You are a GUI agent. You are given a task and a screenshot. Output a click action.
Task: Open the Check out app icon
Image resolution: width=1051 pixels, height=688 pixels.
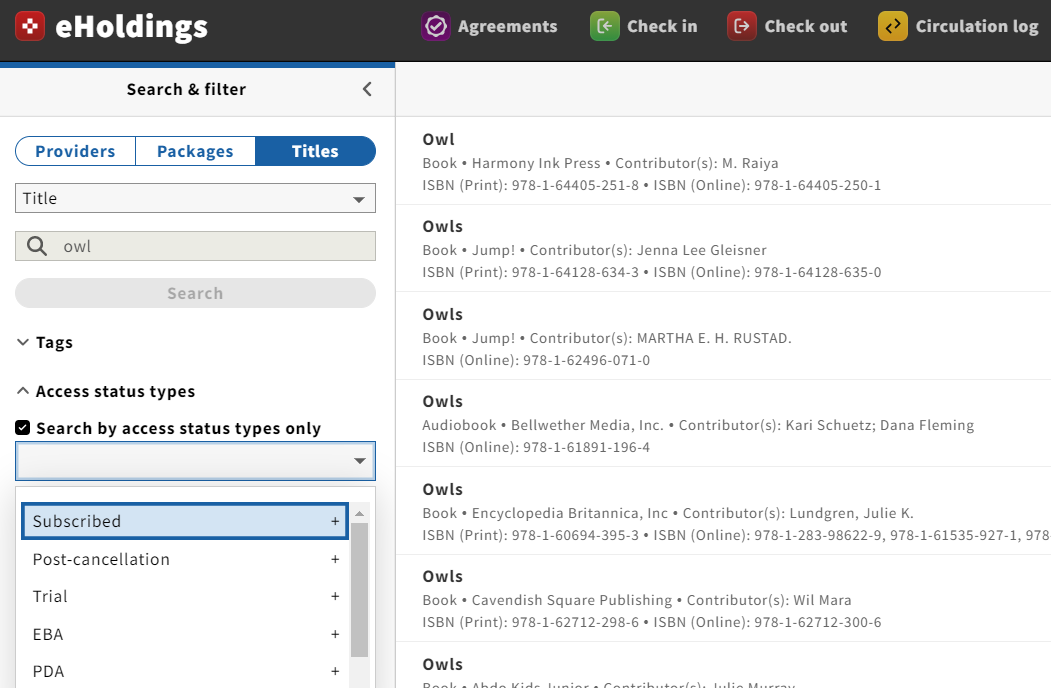[742, 26]
